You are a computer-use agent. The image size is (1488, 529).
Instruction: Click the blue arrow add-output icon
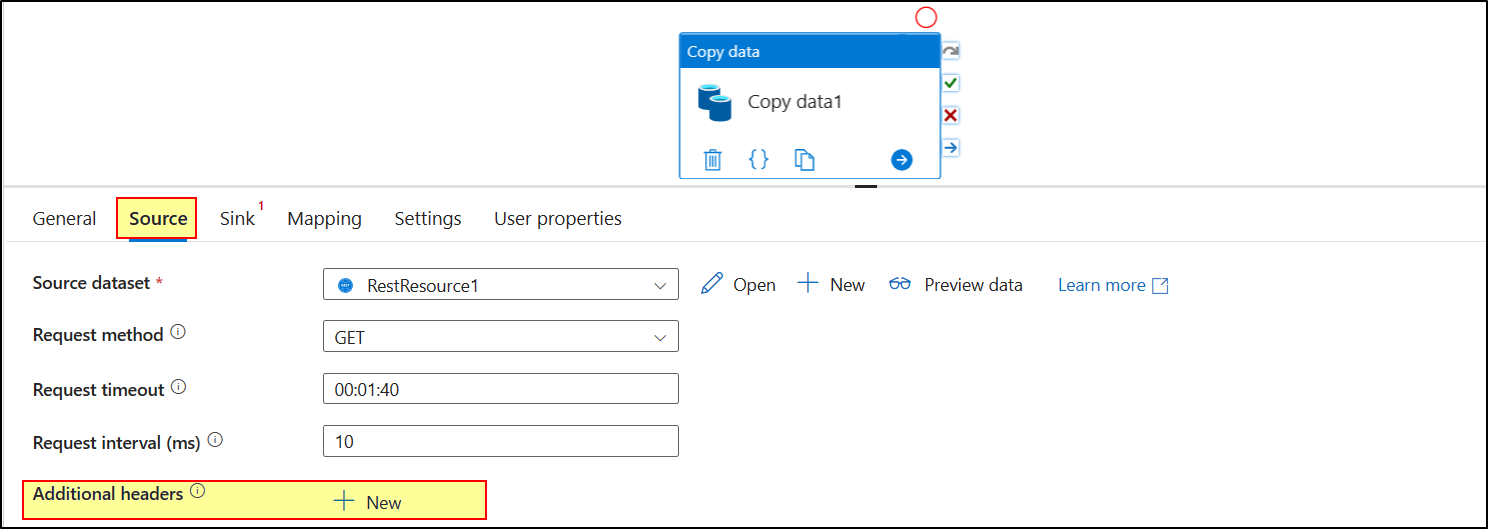(x=902, y=160)
